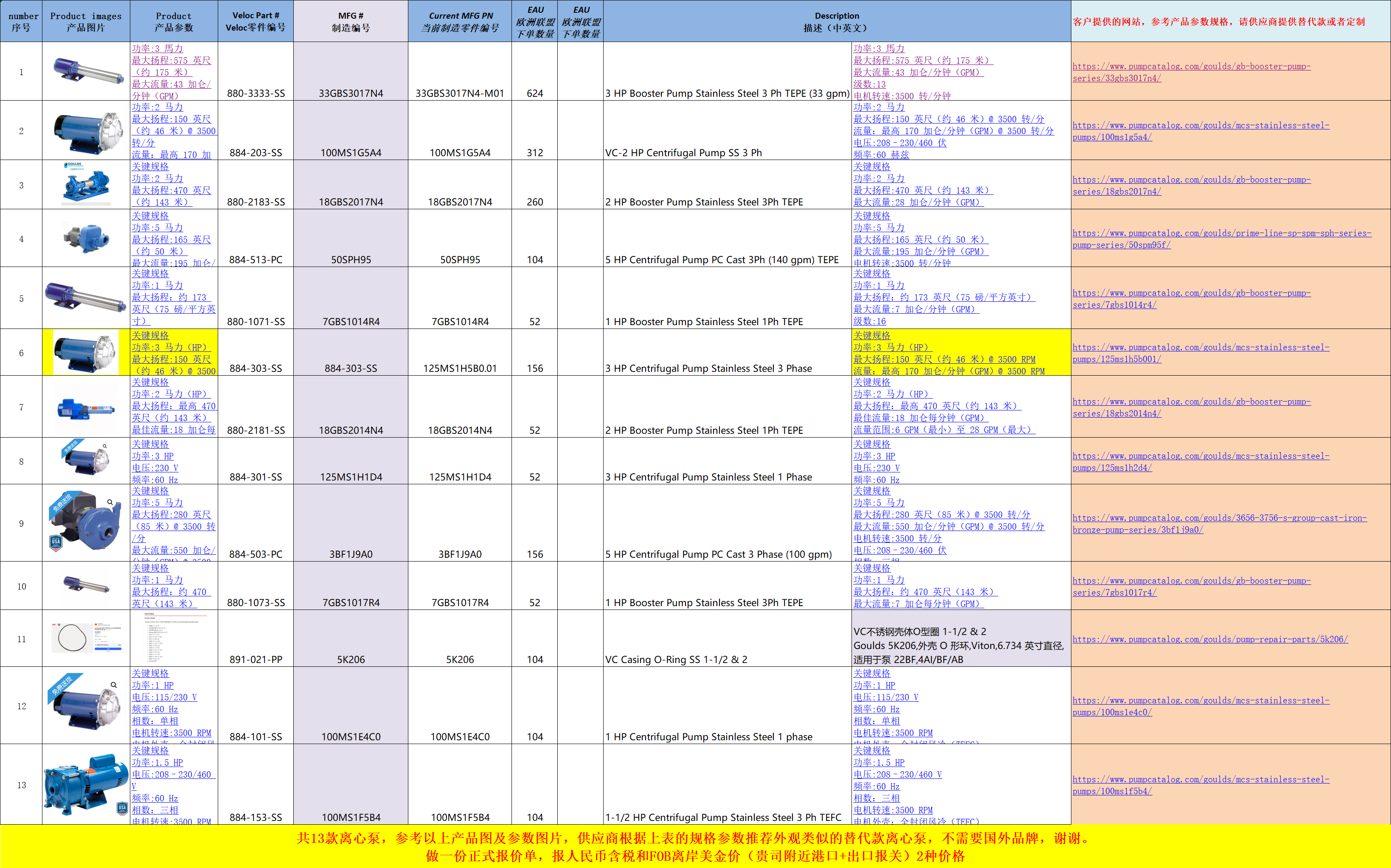Click the yellow highlighted cell in row 6
The height and width of the screenshot is (868, 1391).
[961, 352]
